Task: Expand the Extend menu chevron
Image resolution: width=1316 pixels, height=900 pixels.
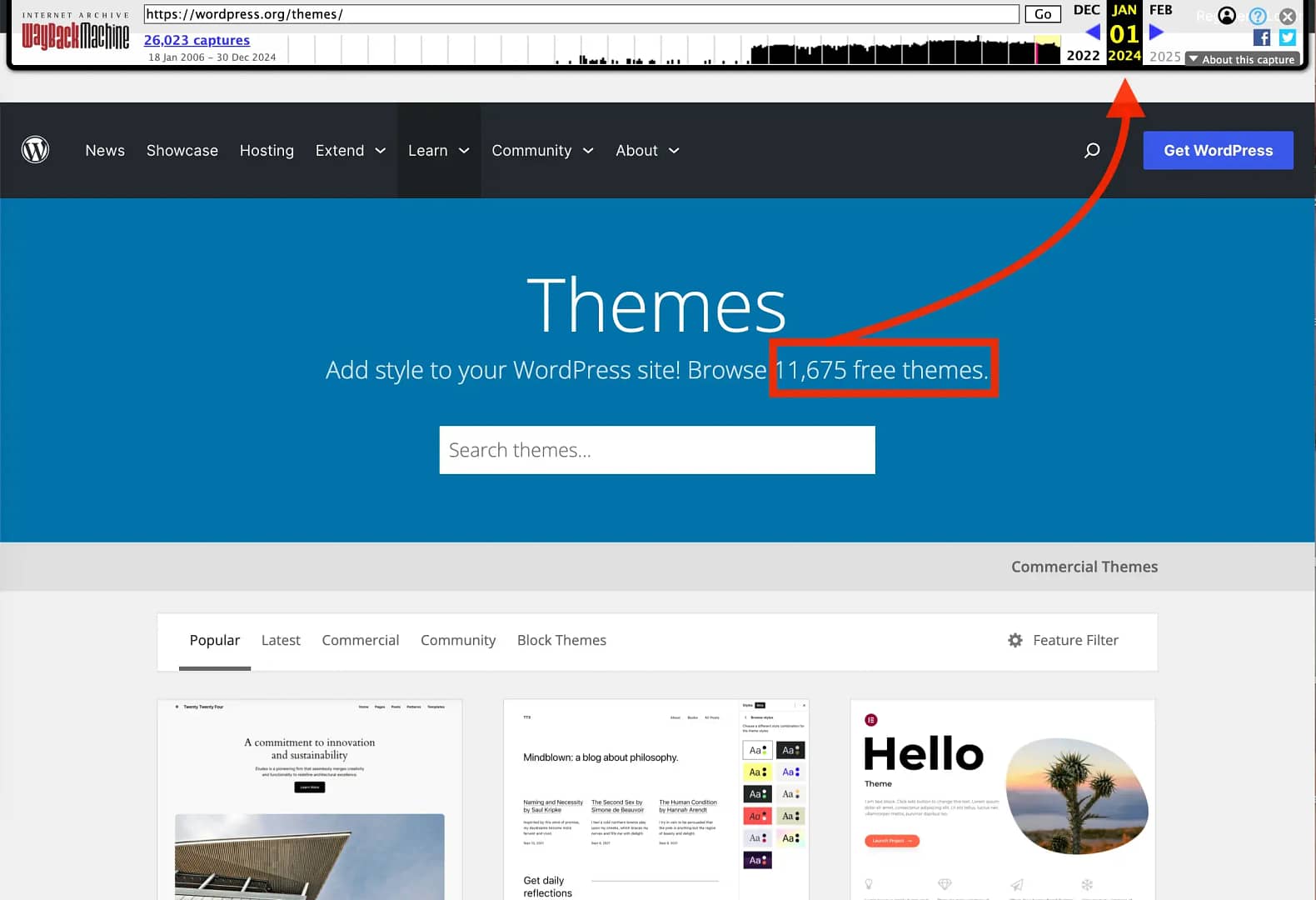Action: 381,151
